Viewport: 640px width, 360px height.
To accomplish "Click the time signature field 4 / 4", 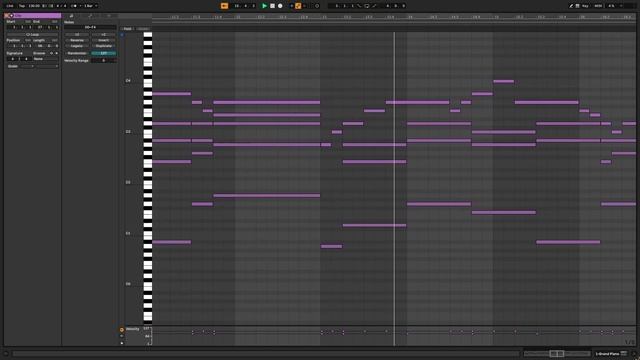I will [x=61, y=6].
